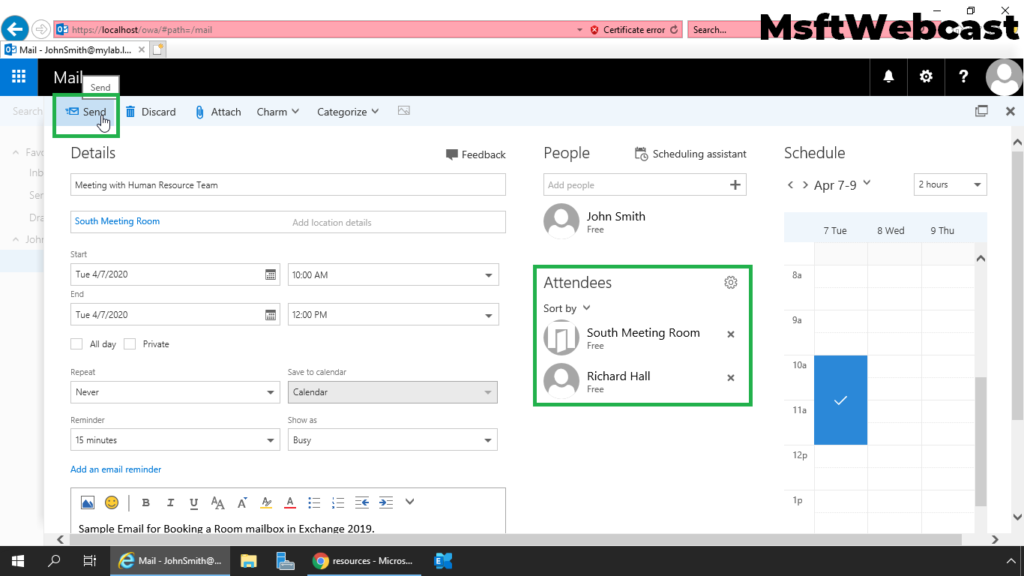Open the user profile avatar
Image resolution: width=1024 pixels, height=576 pixels.
point(1002,77)
